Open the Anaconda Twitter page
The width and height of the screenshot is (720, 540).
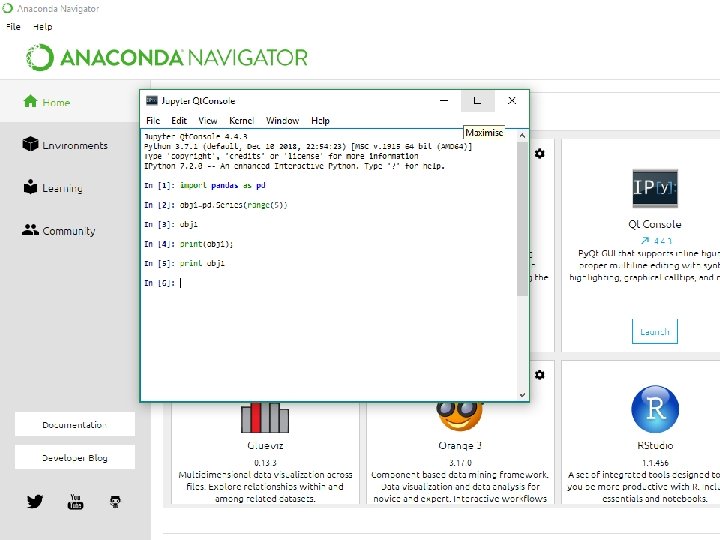(35, 501)
